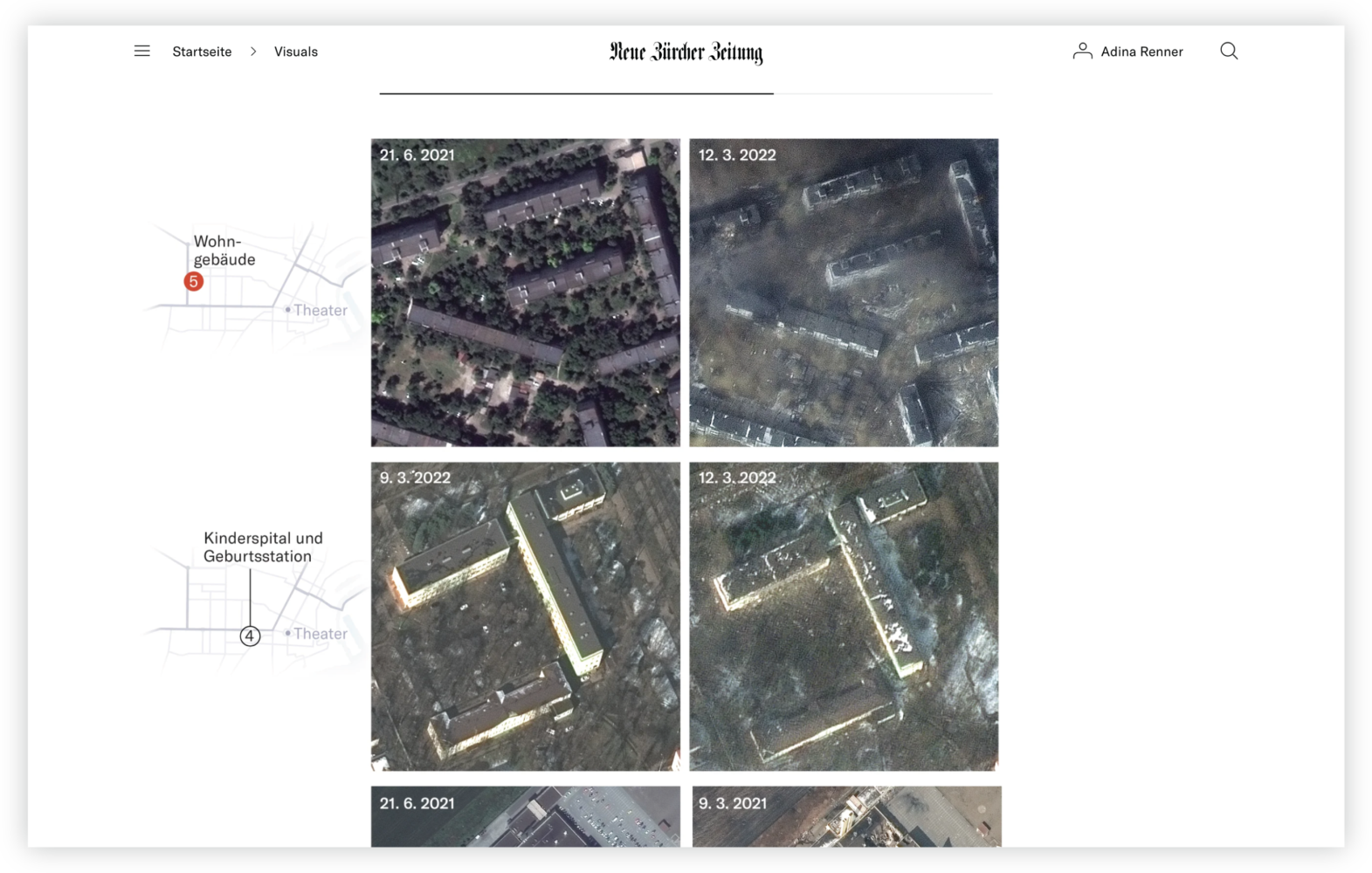Click the Neue Zürcher Zeitung logo

click(x=686, y=52)
